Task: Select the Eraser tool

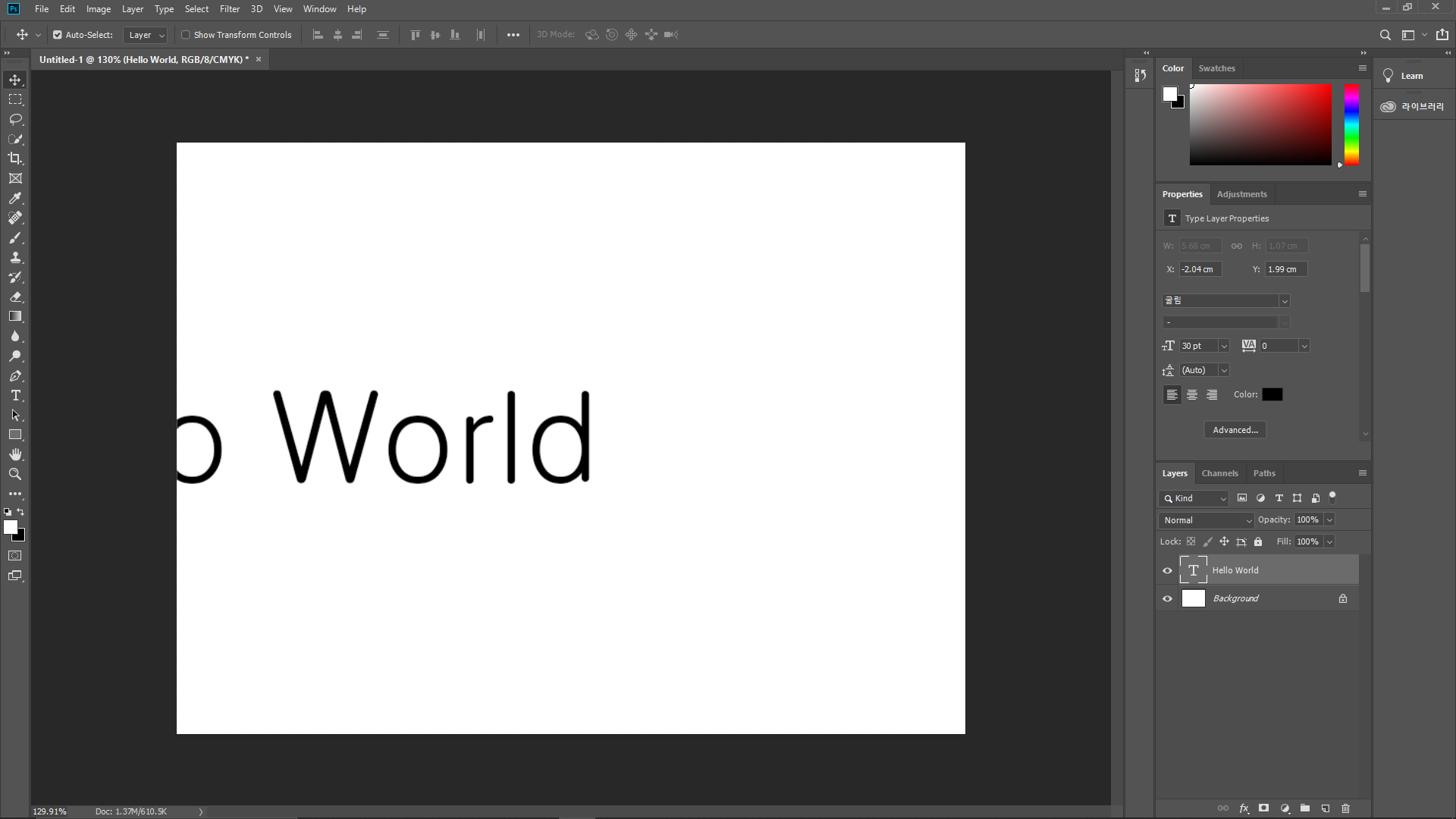Action: [15, 297]
